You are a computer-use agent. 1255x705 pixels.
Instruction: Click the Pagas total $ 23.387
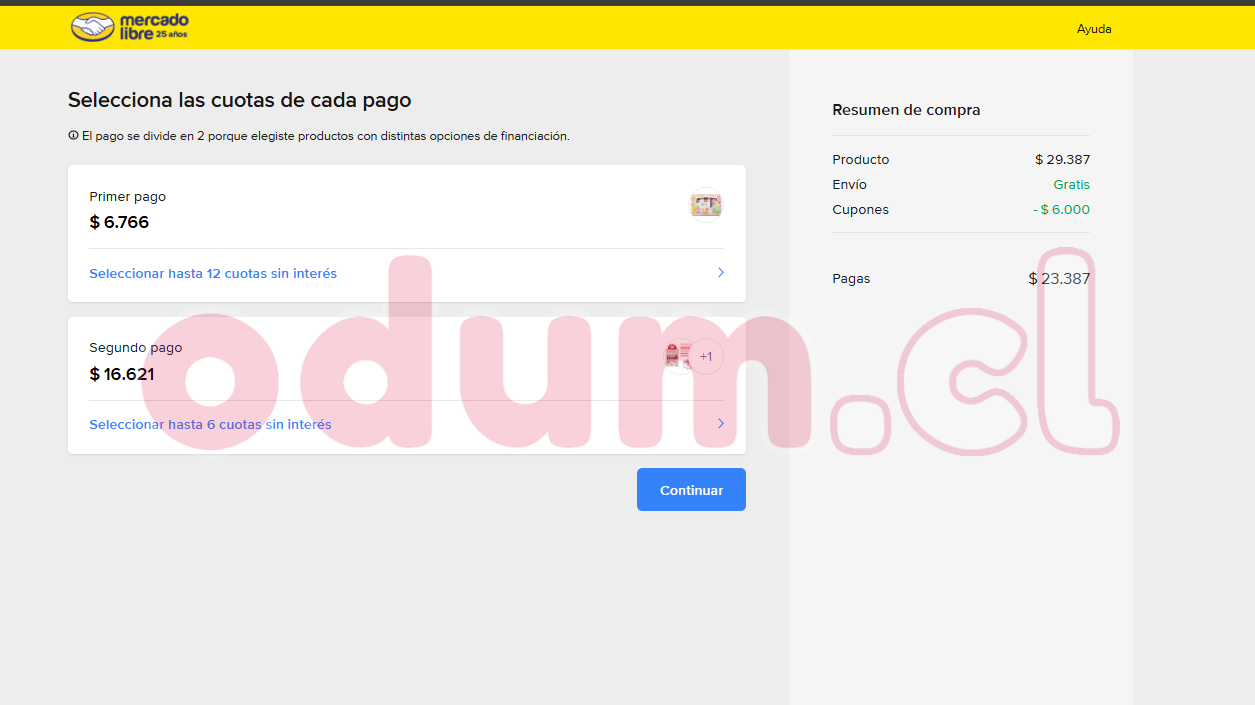click(1059, 279)
